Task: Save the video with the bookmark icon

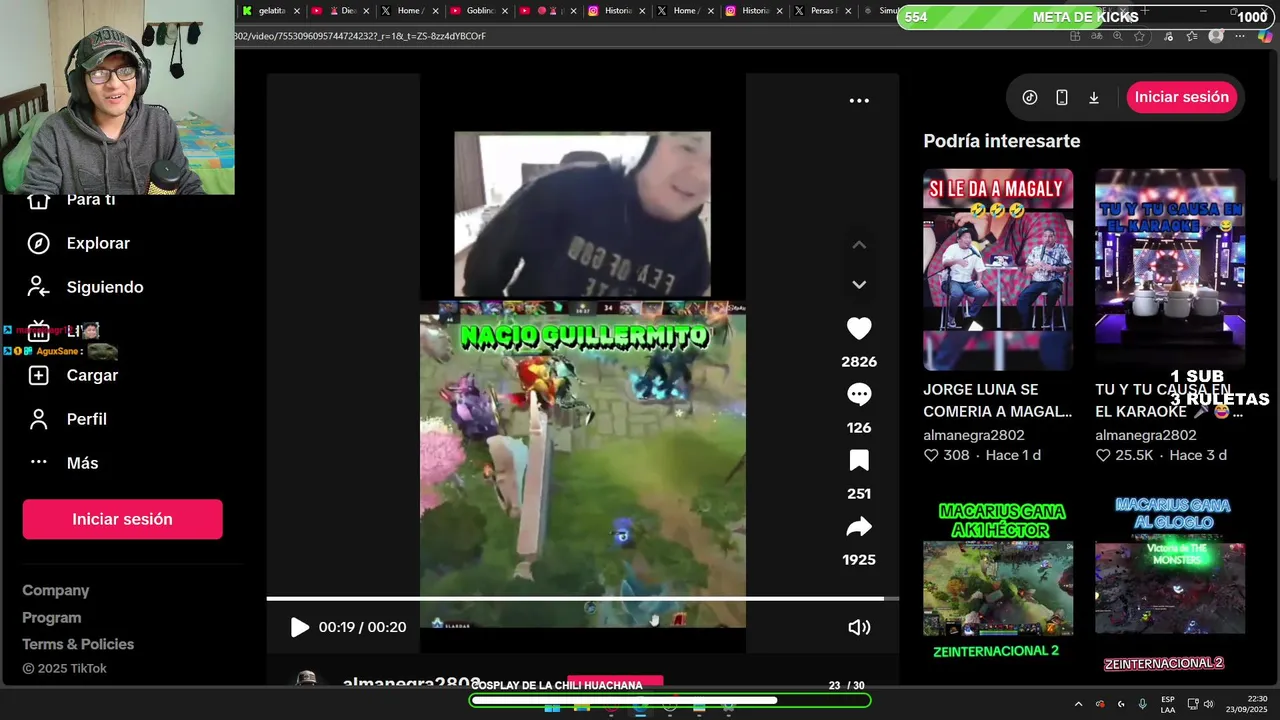Action: click(x=859, y=461)
